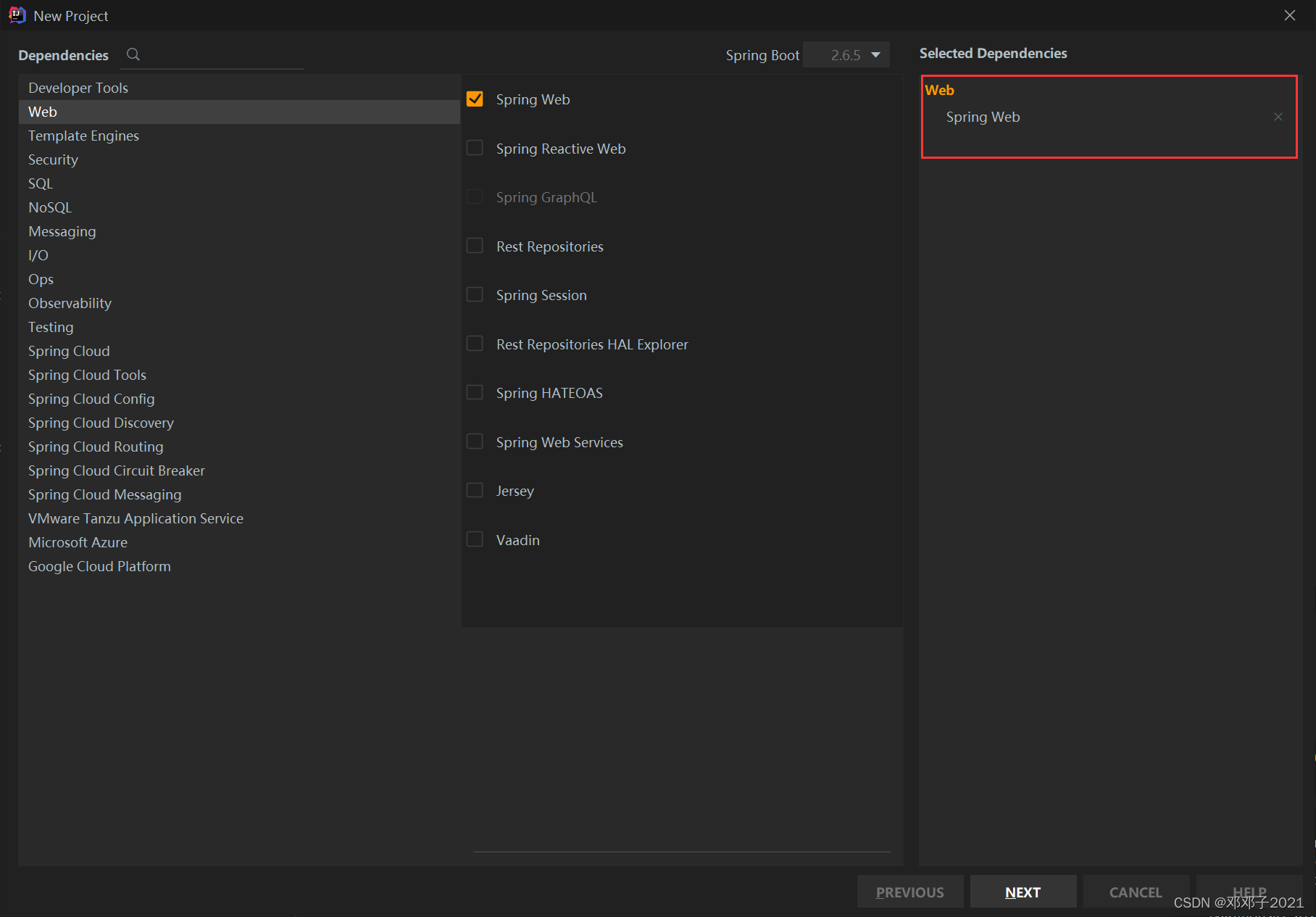Select the SQL category
The width and height of the screenshot is (1316, 917).
[239, 183]
